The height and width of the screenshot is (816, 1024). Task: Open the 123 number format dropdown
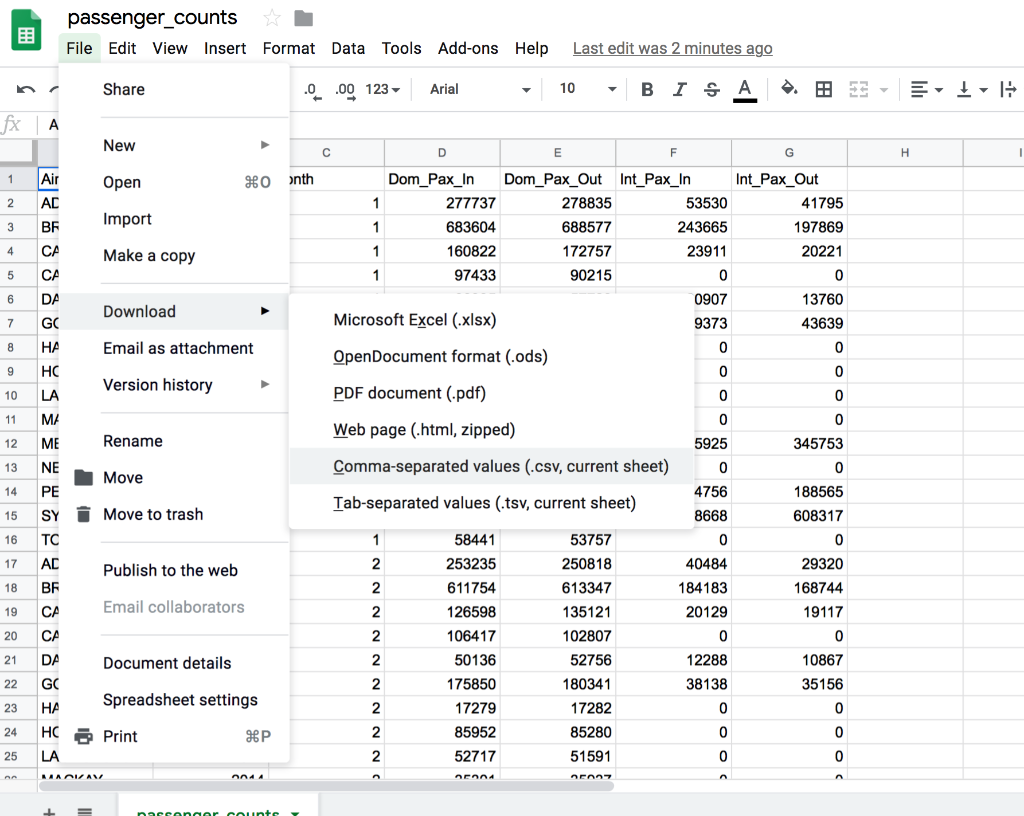[383, 89]
